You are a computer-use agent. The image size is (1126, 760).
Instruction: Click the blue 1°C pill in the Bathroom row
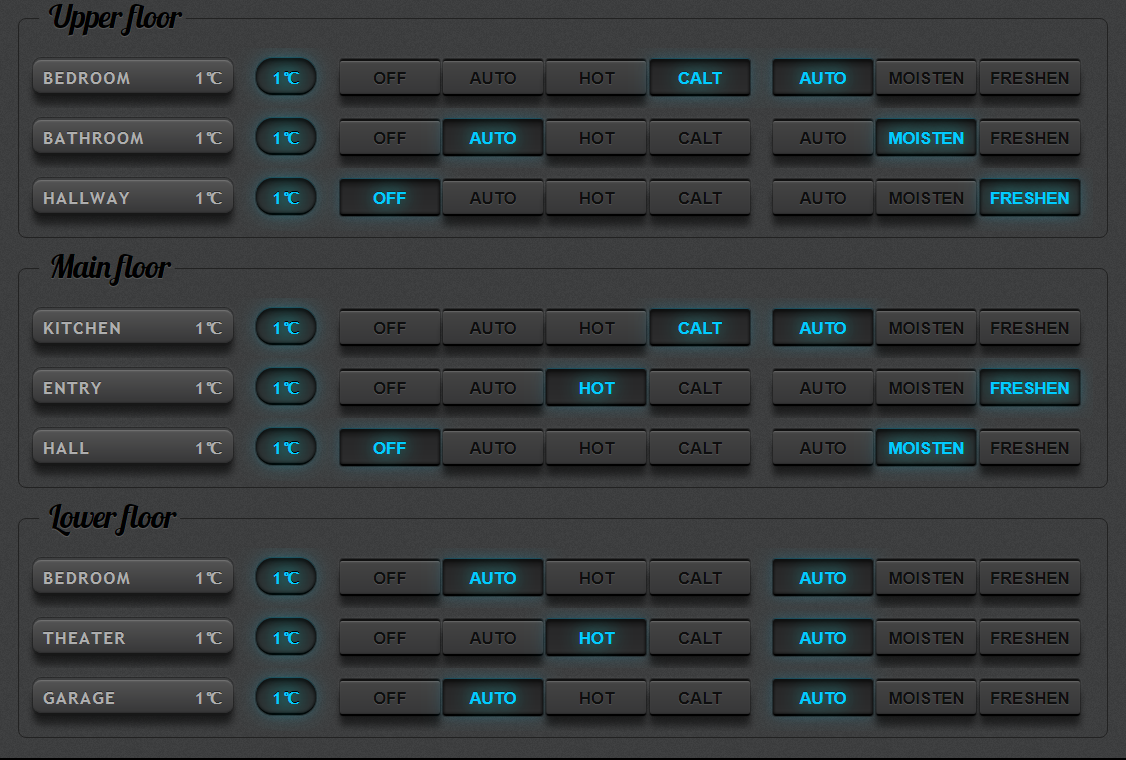(286, 137)
